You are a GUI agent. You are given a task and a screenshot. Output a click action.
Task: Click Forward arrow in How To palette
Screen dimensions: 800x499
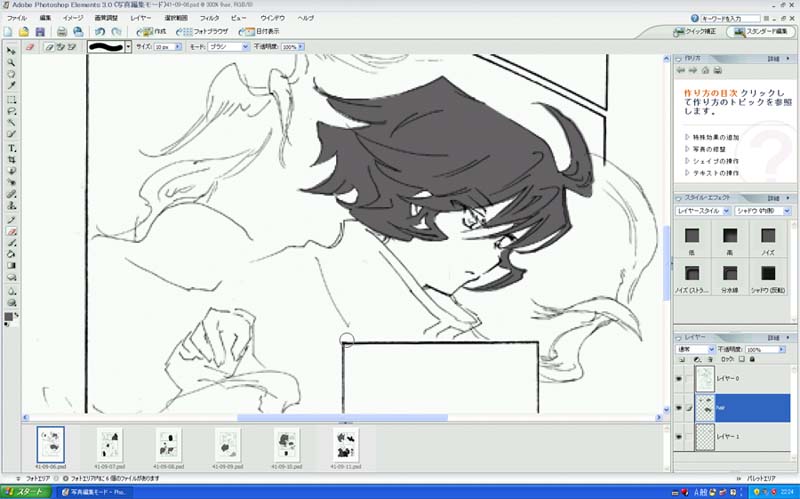click(x=693, y=70)
